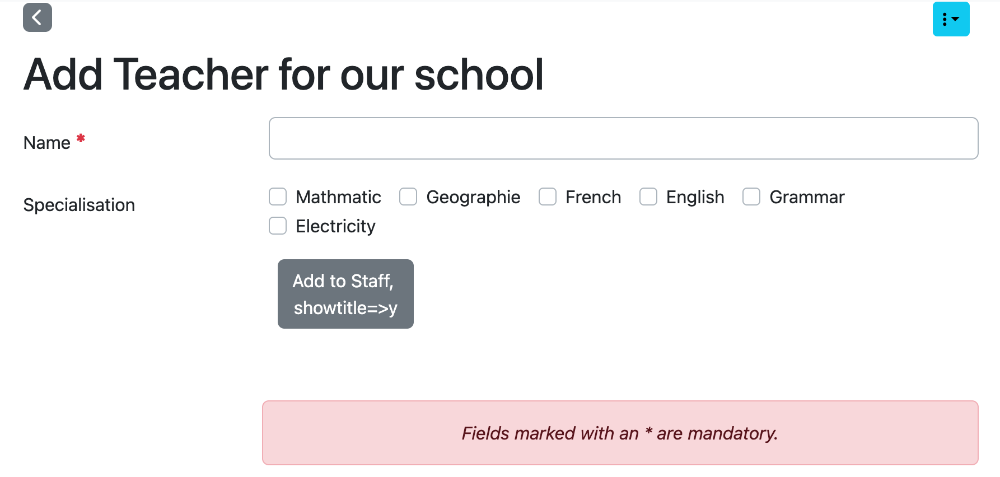Click the red mandatory asterisk beside Name
The height and width of the screenshot is (477, 1000).
(x=80, y=139)
